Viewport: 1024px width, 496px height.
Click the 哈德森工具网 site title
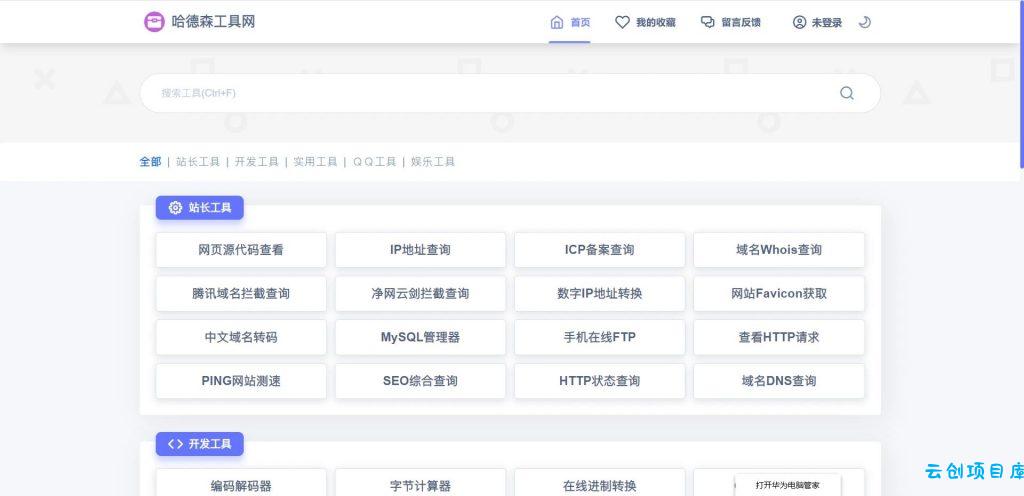pyautogui.click(x=213, y=22)
